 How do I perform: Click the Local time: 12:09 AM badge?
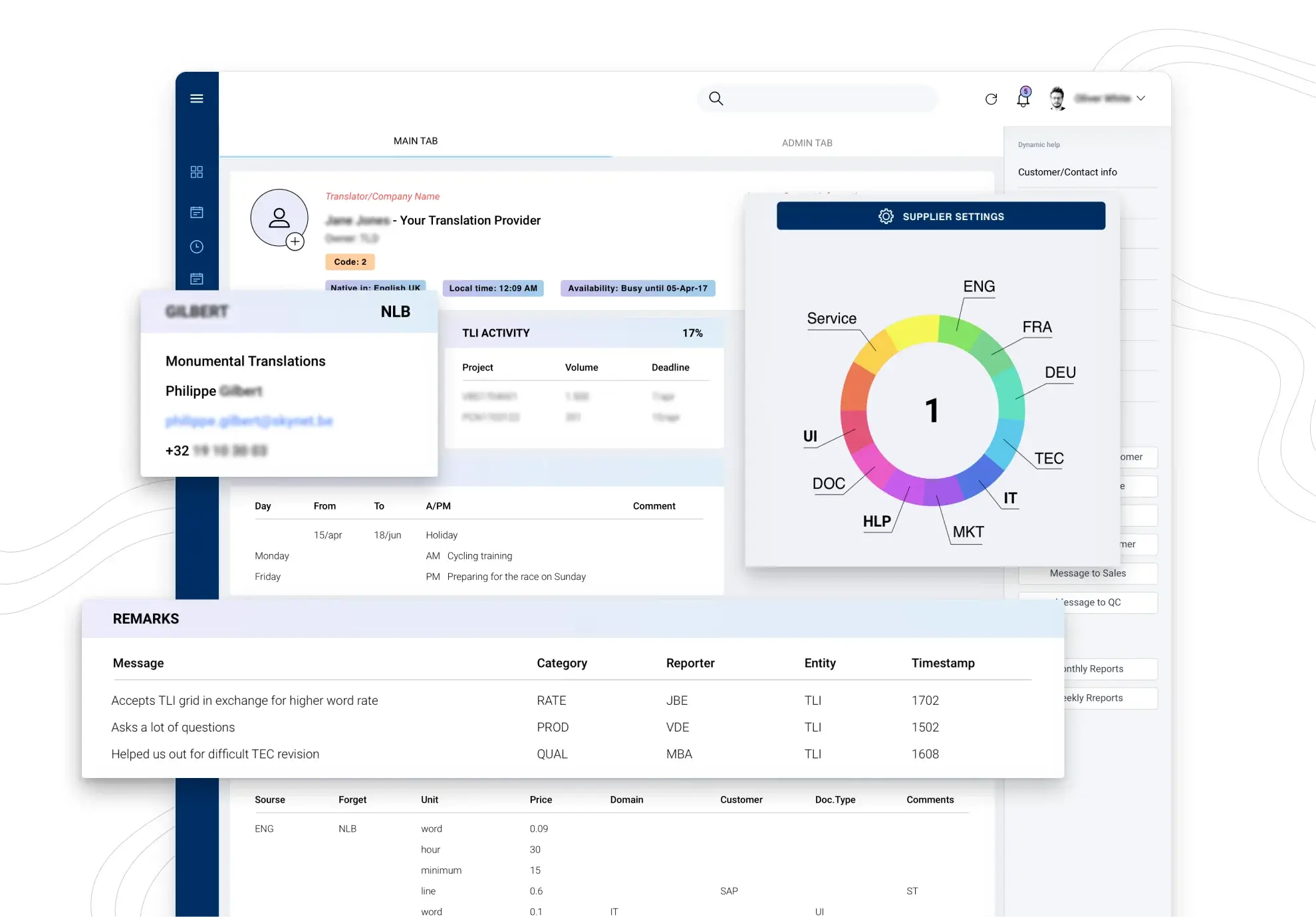click(x=493, y=289)
